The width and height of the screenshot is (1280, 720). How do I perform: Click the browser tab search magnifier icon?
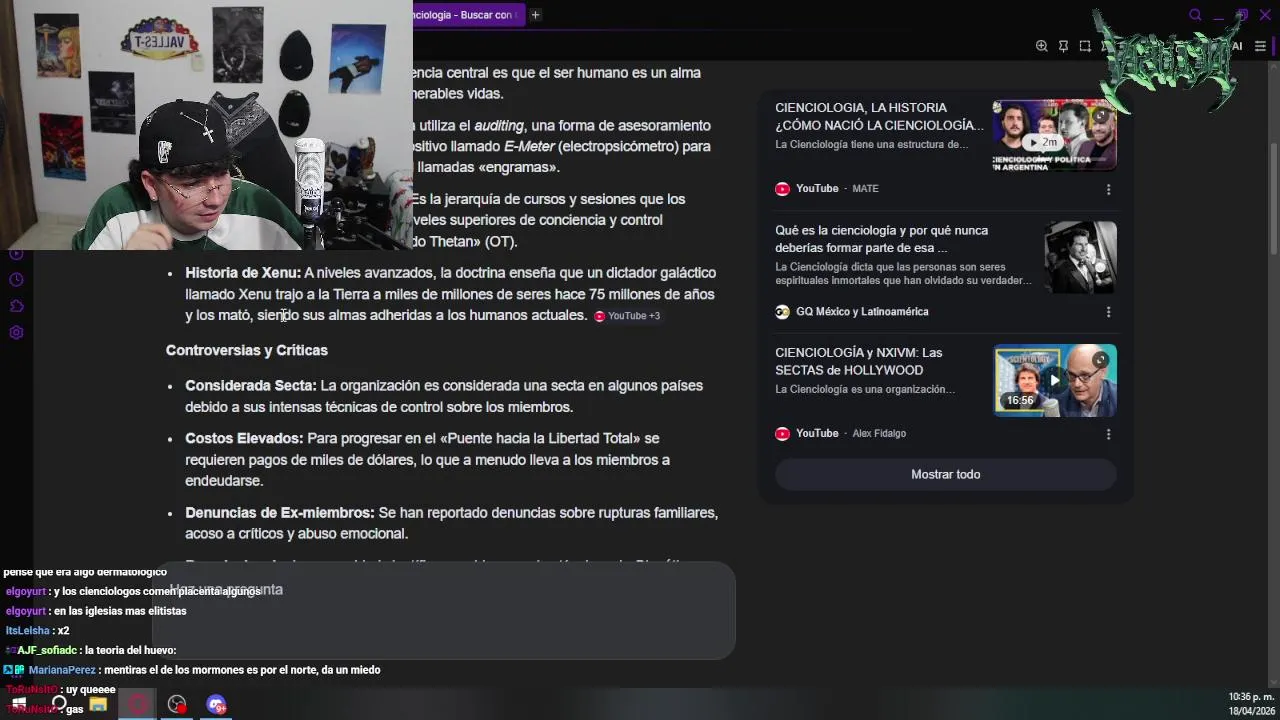(x=1195, y=15)
